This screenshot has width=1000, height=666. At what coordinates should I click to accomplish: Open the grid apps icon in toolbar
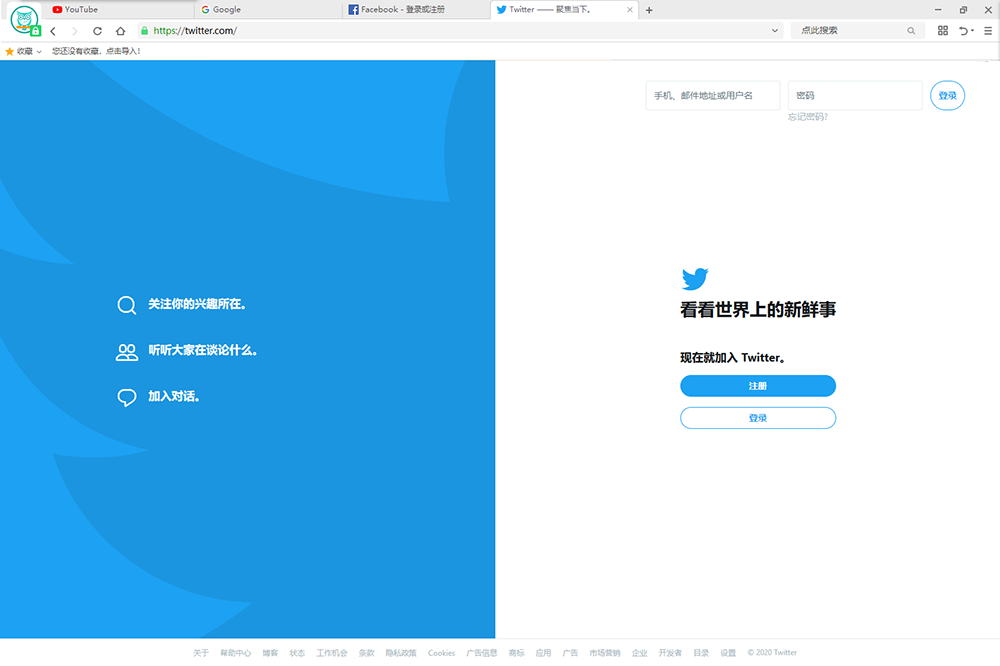pyautogui.click(x=943, y=31)
